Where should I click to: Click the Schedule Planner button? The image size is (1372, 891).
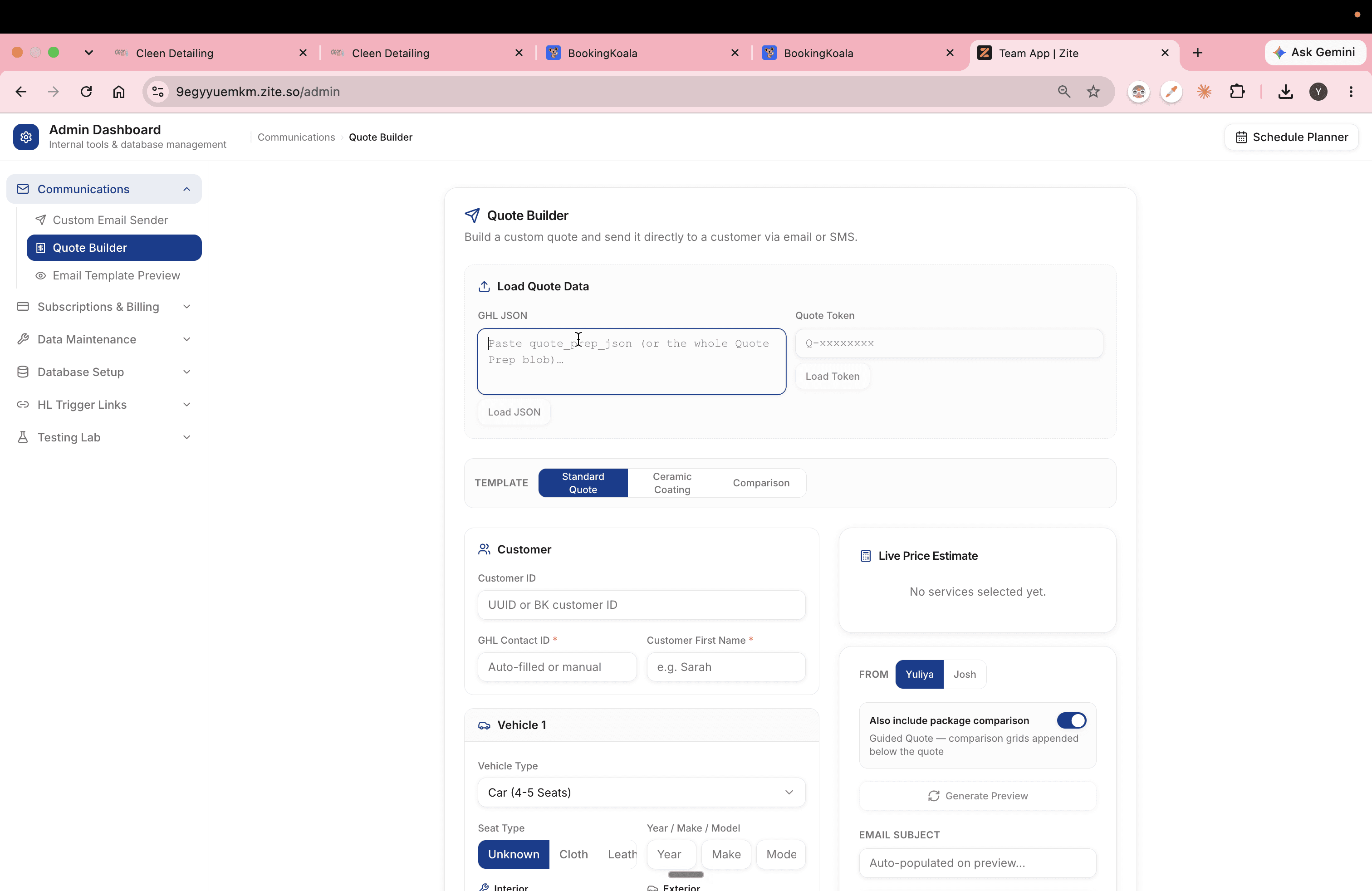coord(1291,137)
